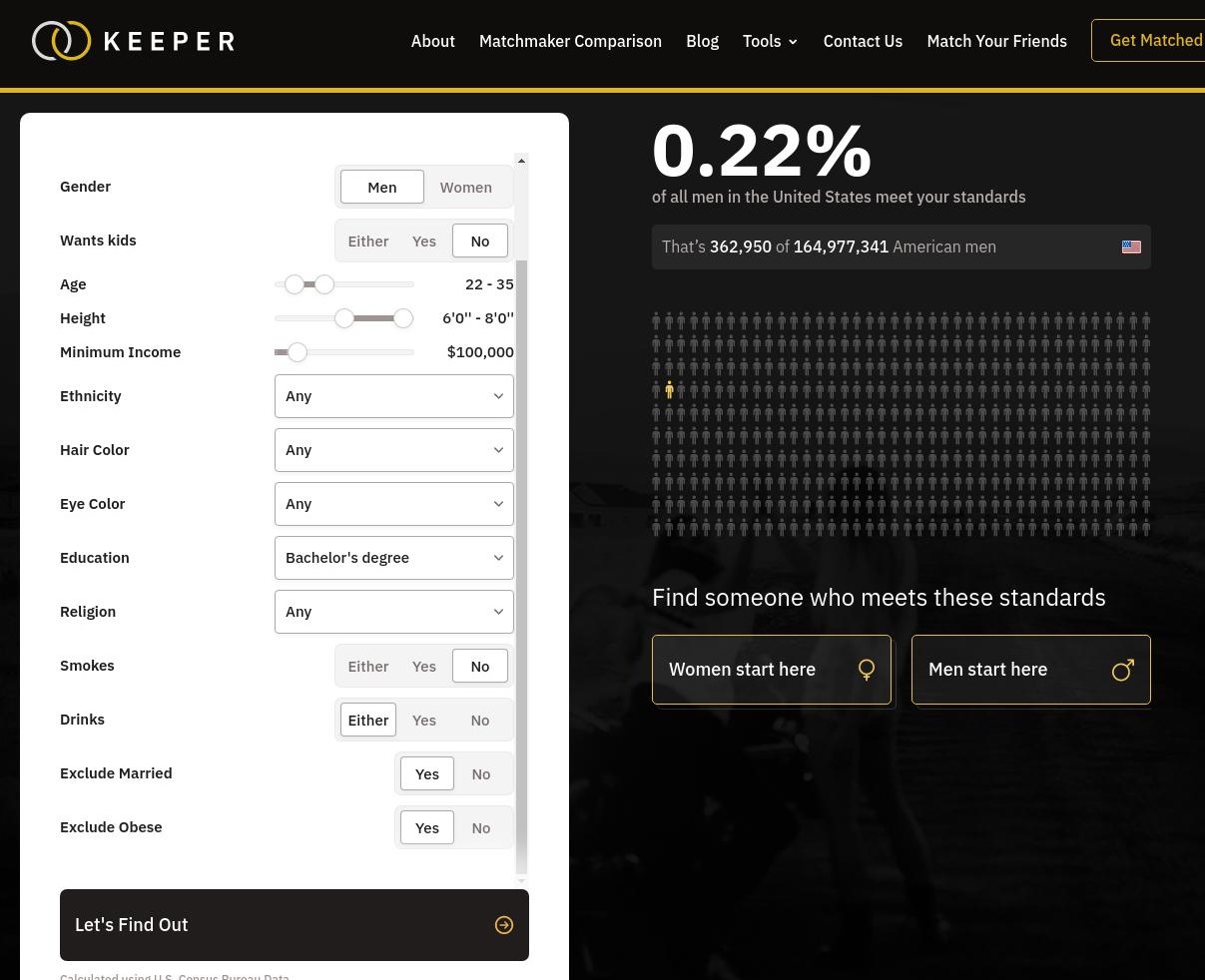Image resolution: width=1205 pixels, height=980 pixels.
Task: Set Drinks to Either
Action: coord(368,720)
